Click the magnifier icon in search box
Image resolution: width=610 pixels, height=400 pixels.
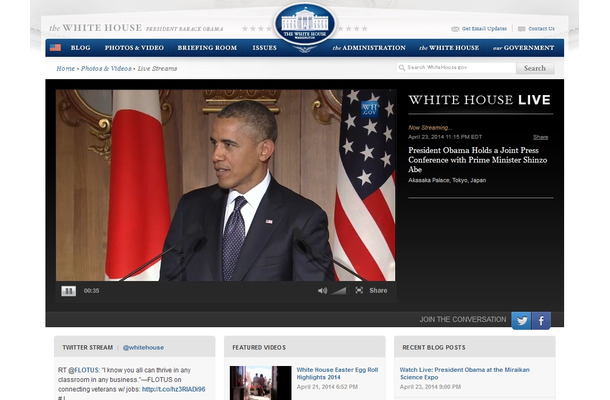(x=402, y=68)
